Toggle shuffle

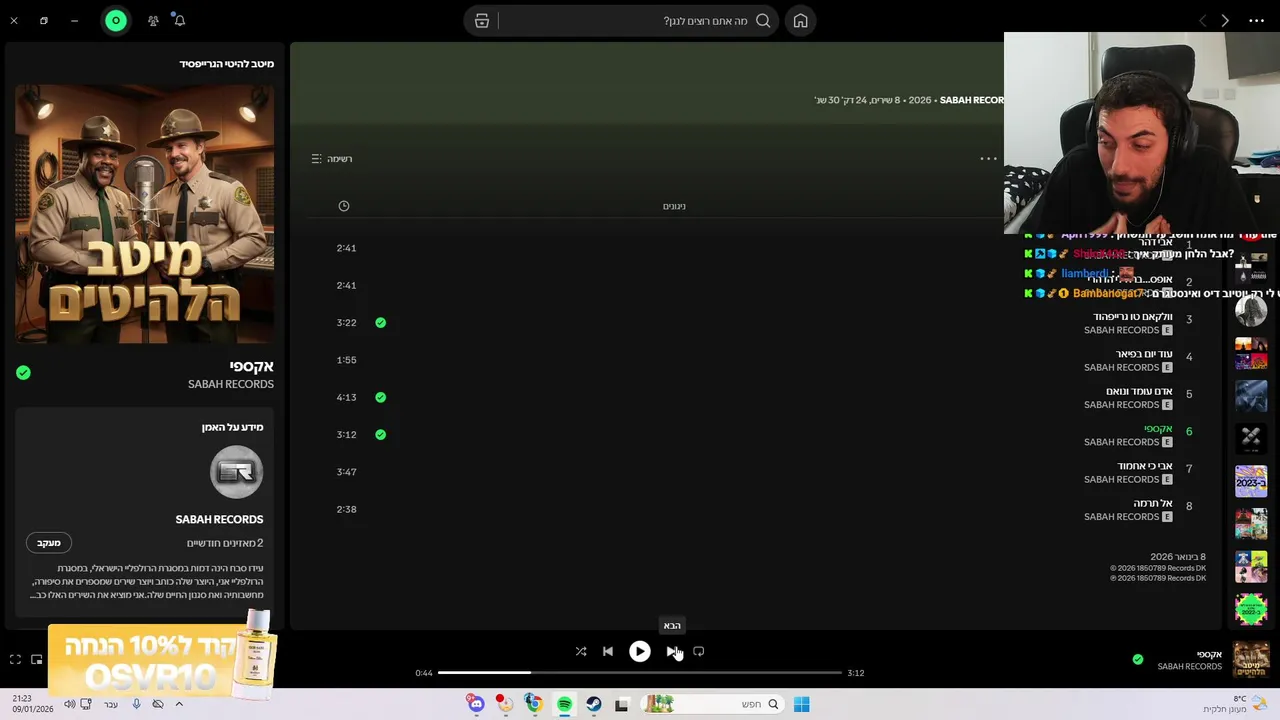tap(581, 651)
